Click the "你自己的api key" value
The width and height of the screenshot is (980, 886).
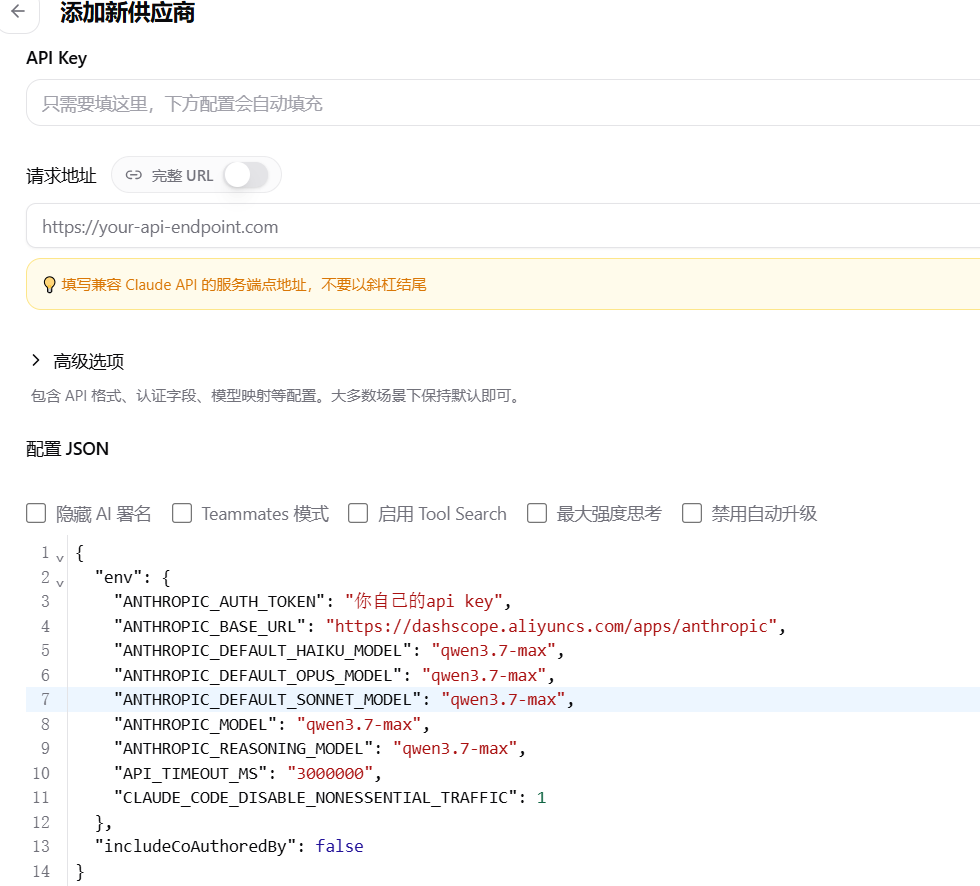pyautogui.click(x=424, y=602)
